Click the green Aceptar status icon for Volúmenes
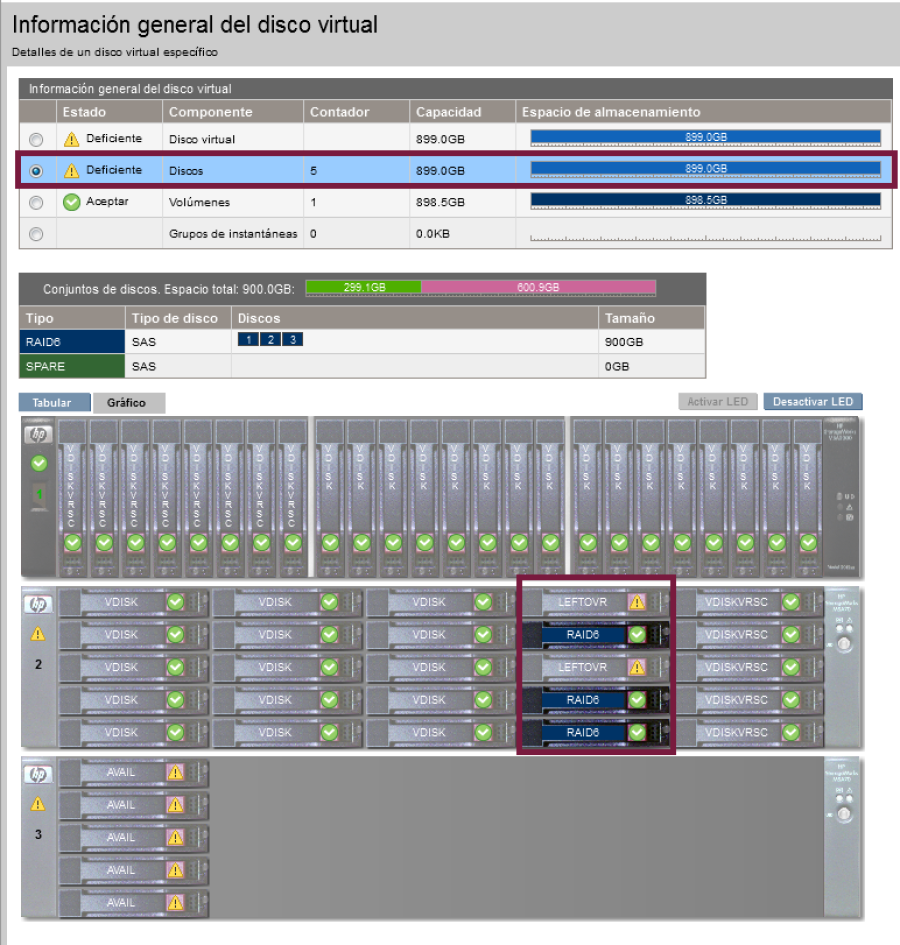 point(71,202)
